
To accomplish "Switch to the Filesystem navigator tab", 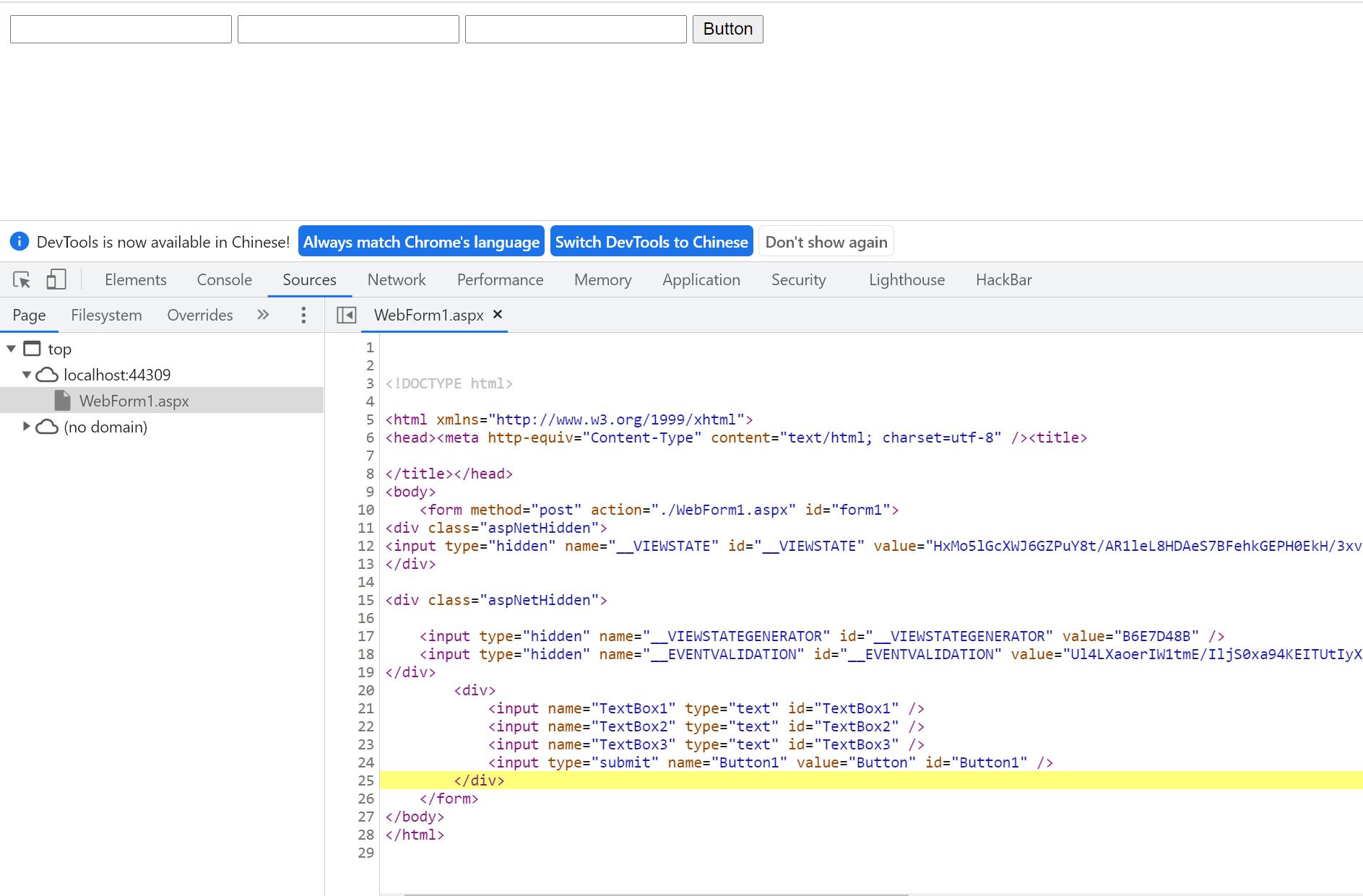I will [x=106, y=315].
